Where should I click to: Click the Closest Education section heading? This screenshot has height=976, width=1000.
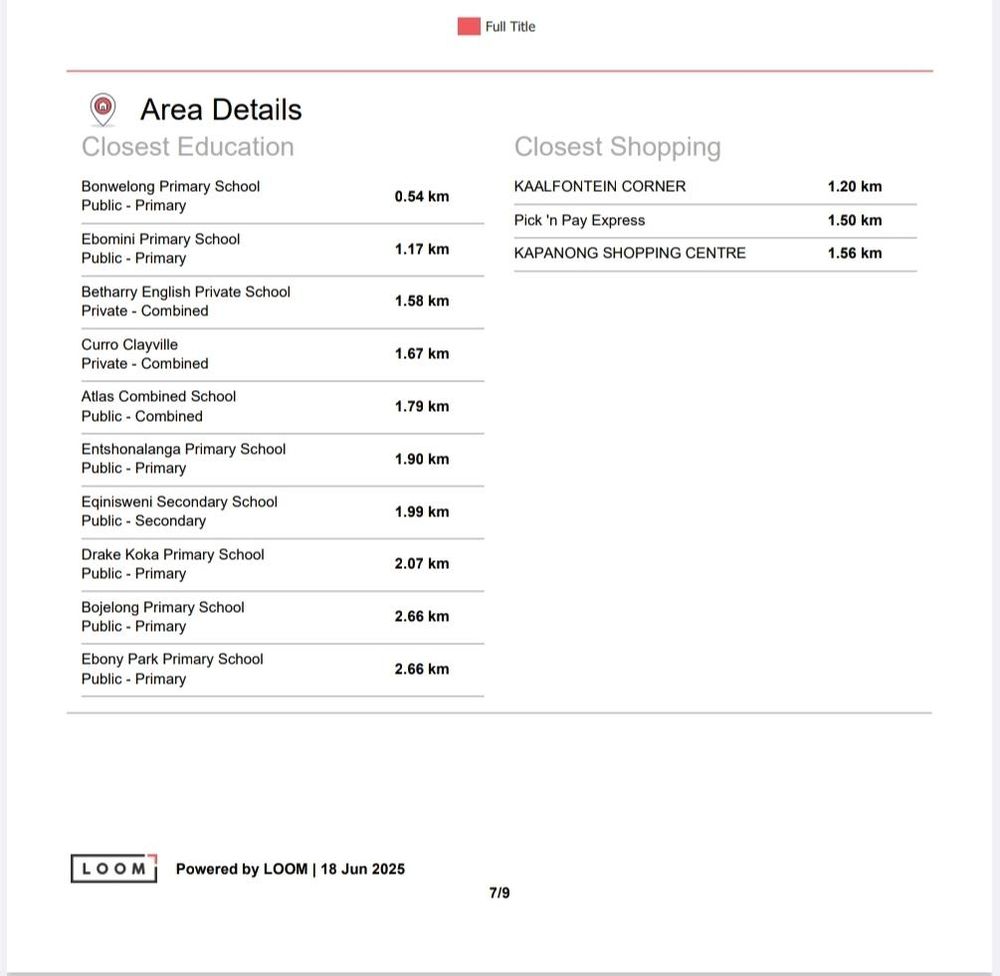(x=187, y=147)
